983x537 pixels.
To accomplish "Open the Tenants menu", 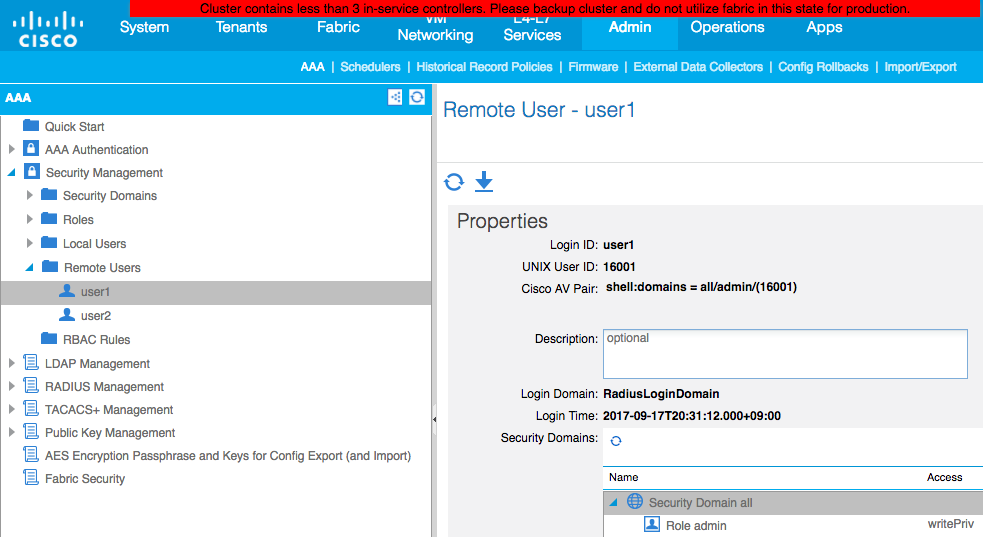I will (241, 27).
